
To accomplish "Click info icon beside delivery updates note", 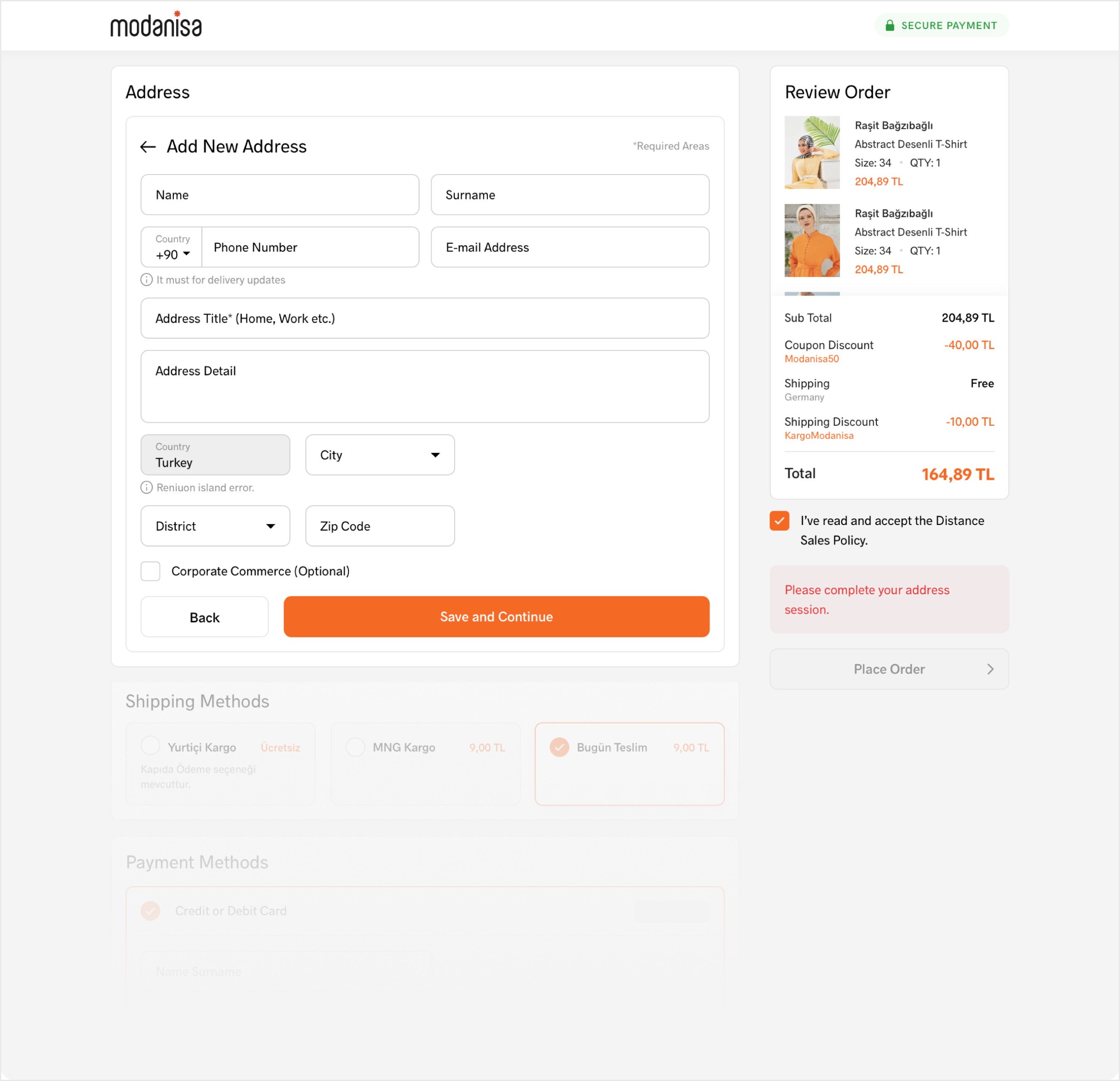I will pos(146,279).
